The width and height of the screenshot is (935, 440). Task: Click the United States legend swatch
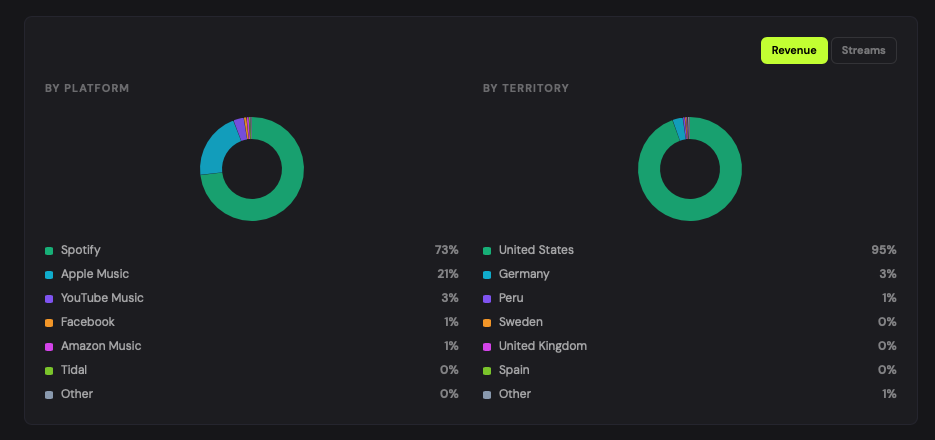(x=487, y=250)
